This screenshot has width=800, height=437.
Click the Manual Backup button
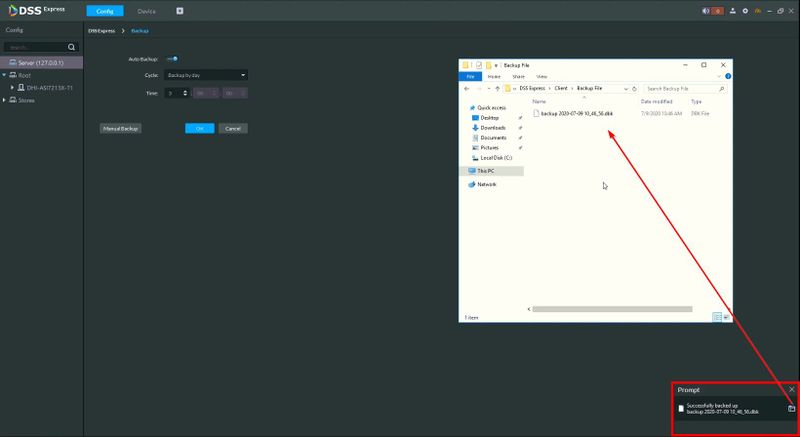coord(120,128)
